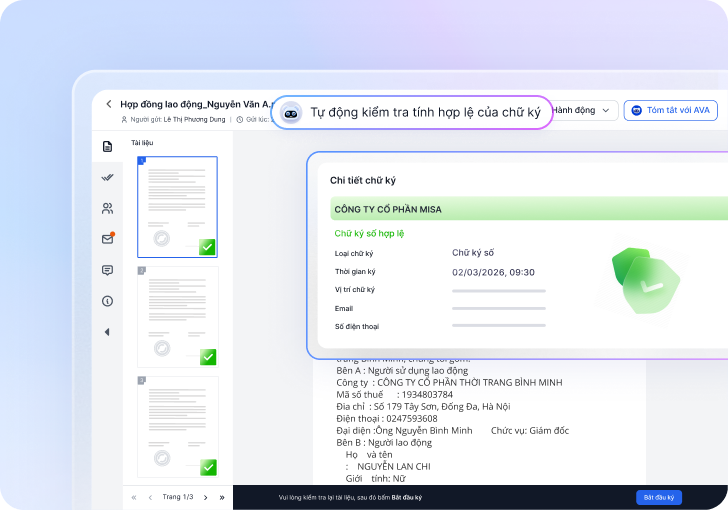
Task: Click the sender name Lê Thị Phương Dung
Action: pyautogui.click(x=194, y=119)
